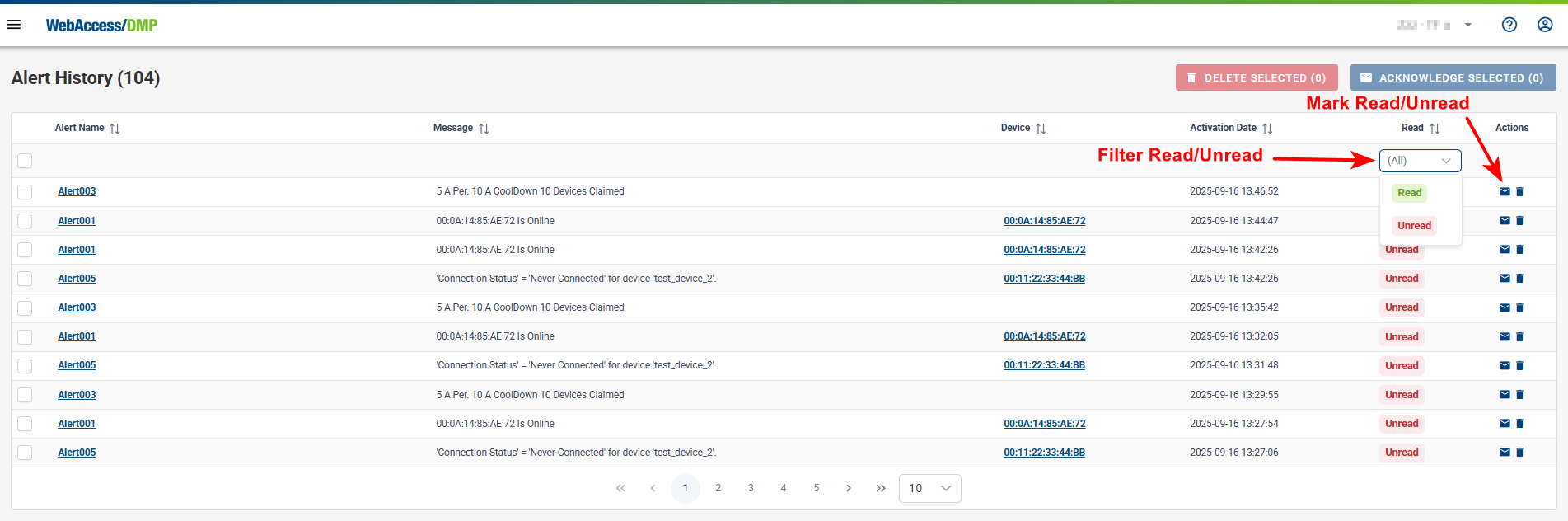Open the help question mark icon
Screen dimensions: 1568x521
[1509, 25]
